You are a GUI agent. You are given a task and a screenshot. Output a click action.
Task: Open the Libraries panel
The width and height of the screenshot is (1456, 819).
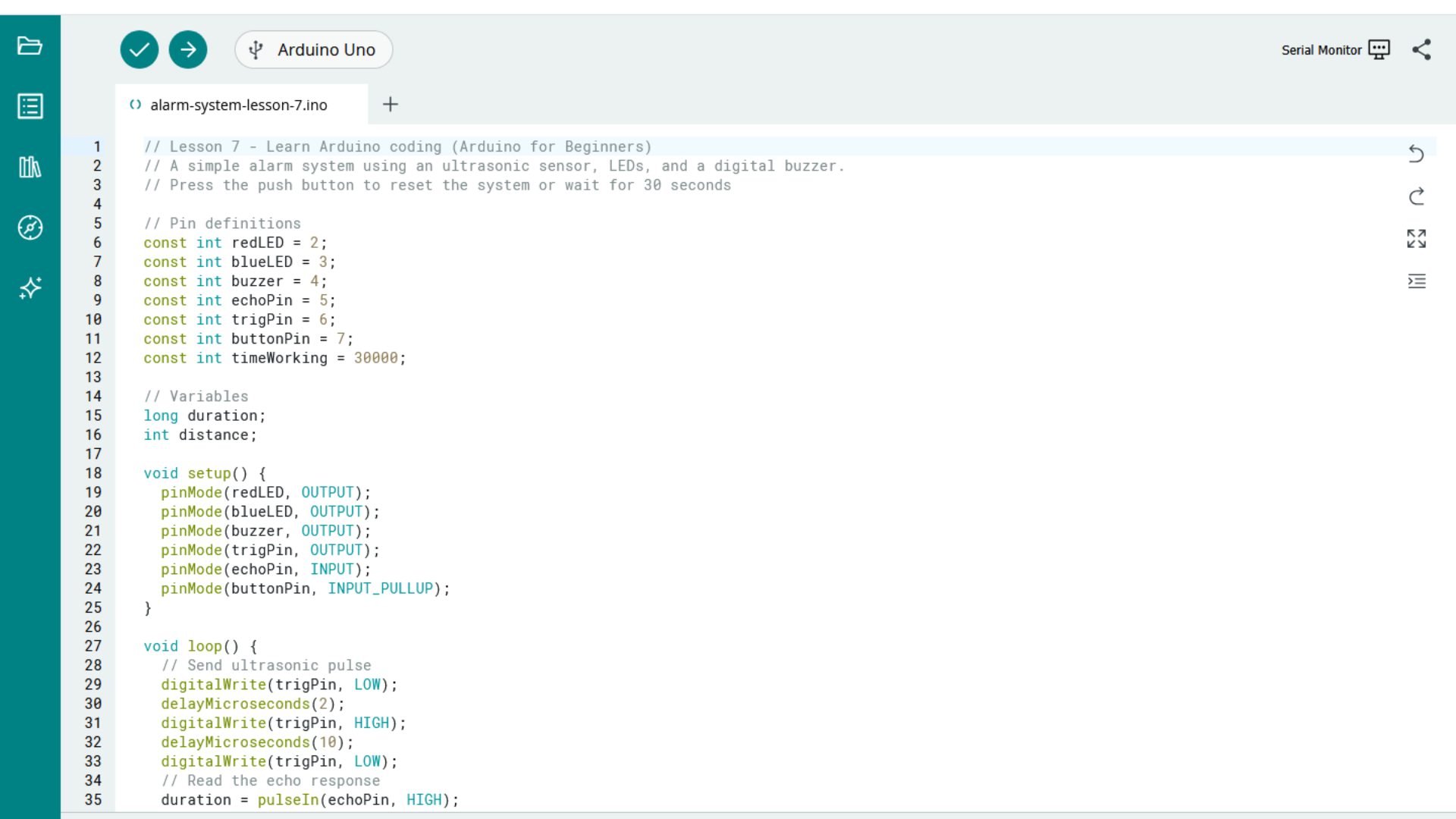pyautogui.click(x=30, y=167)
